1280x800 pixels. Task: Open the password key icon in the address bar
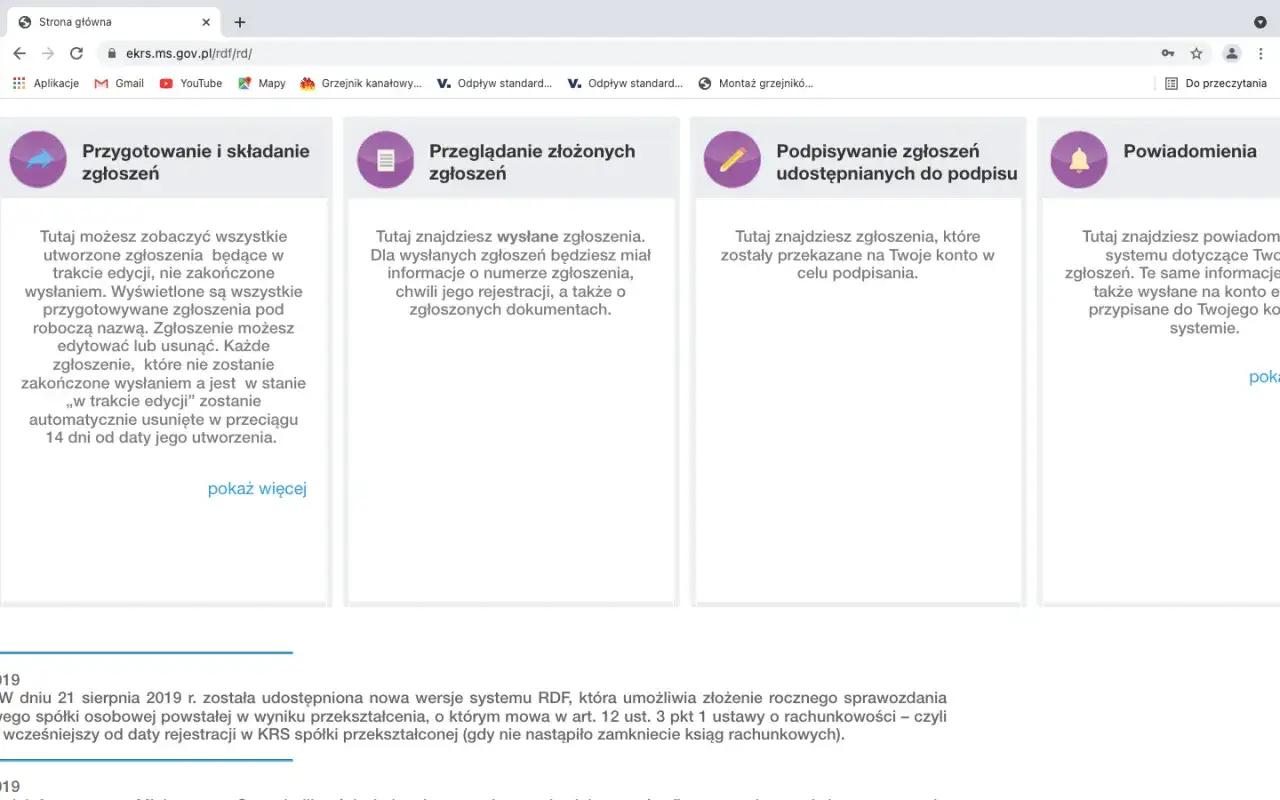tap(1167, 53)
